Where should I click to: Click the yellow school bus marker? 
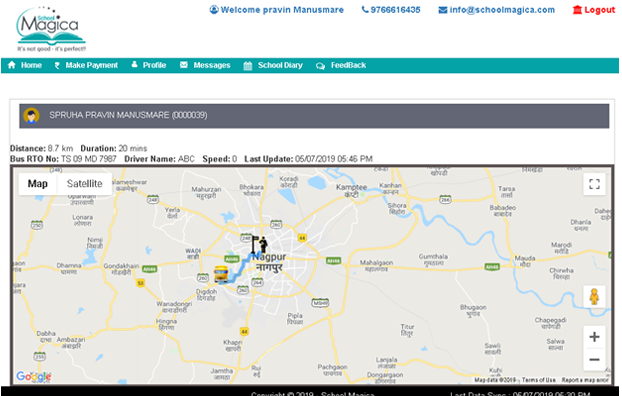221,274
